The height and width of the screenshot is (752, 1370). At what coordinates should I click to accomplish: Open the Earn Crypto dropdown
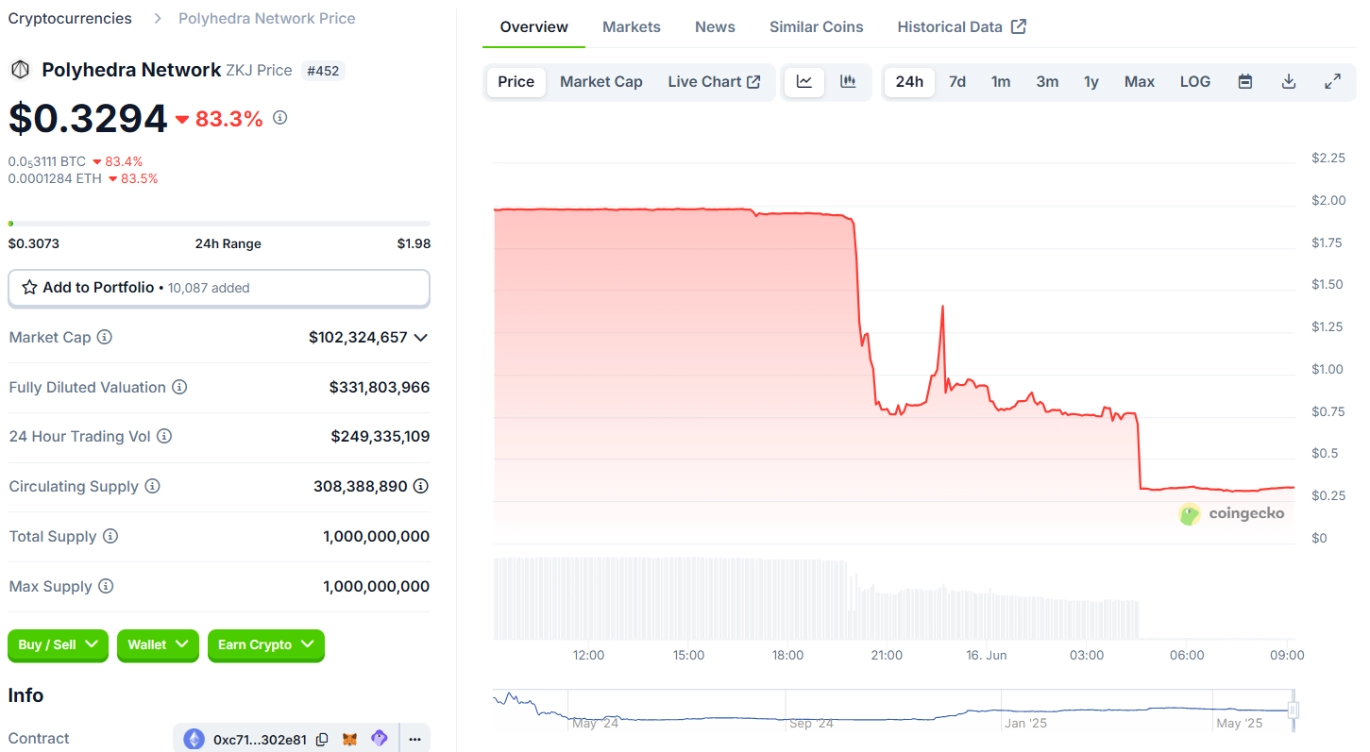pos(266,645)
